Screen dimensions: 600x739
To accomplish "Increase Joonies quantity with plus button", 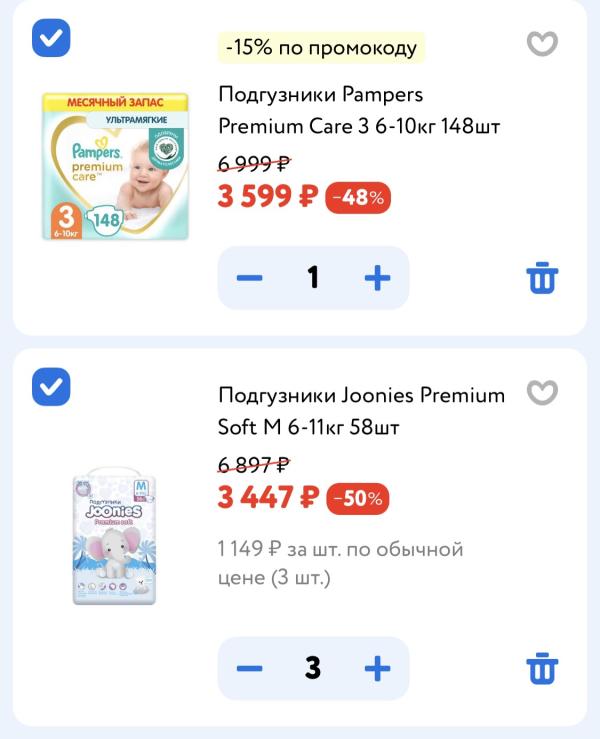I will (x=377, y=668).
